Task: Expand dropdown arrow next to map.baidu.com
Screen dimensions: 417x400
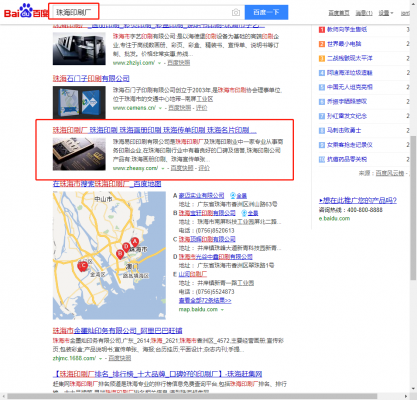Action: [x=222, y=310]
